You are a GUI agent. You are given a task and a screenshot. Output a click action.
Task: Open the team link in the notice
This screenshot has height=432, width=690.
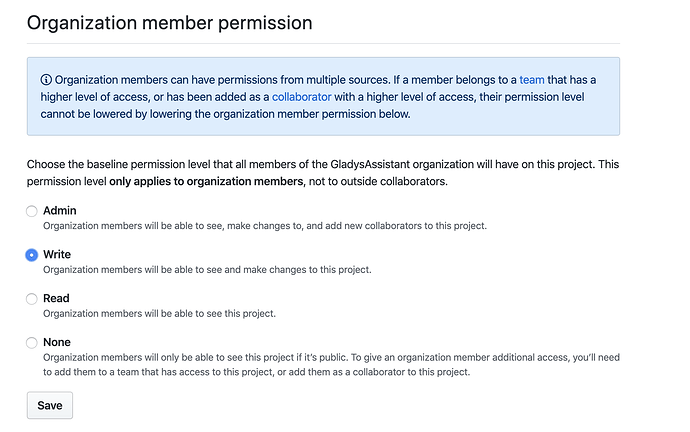[x=532, y=80]
